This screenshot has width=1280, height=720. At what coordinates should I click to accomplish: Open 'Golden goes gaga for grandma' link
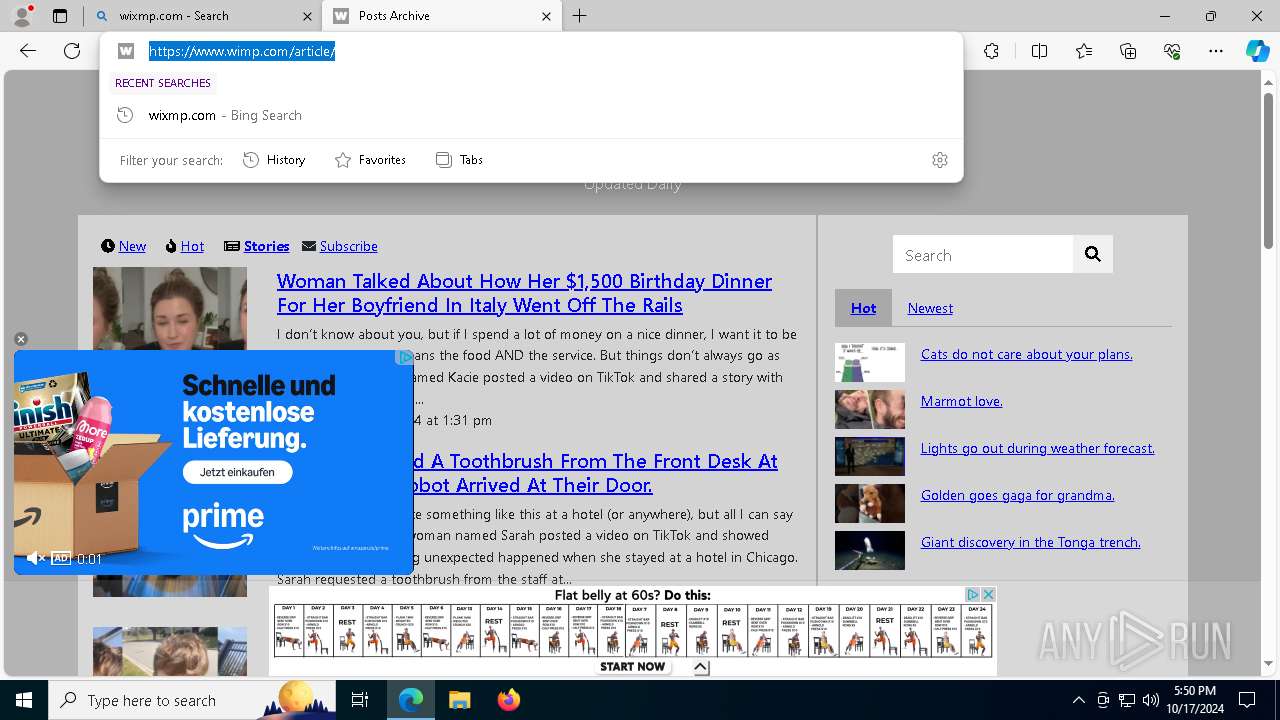[x=1017, y=495]
